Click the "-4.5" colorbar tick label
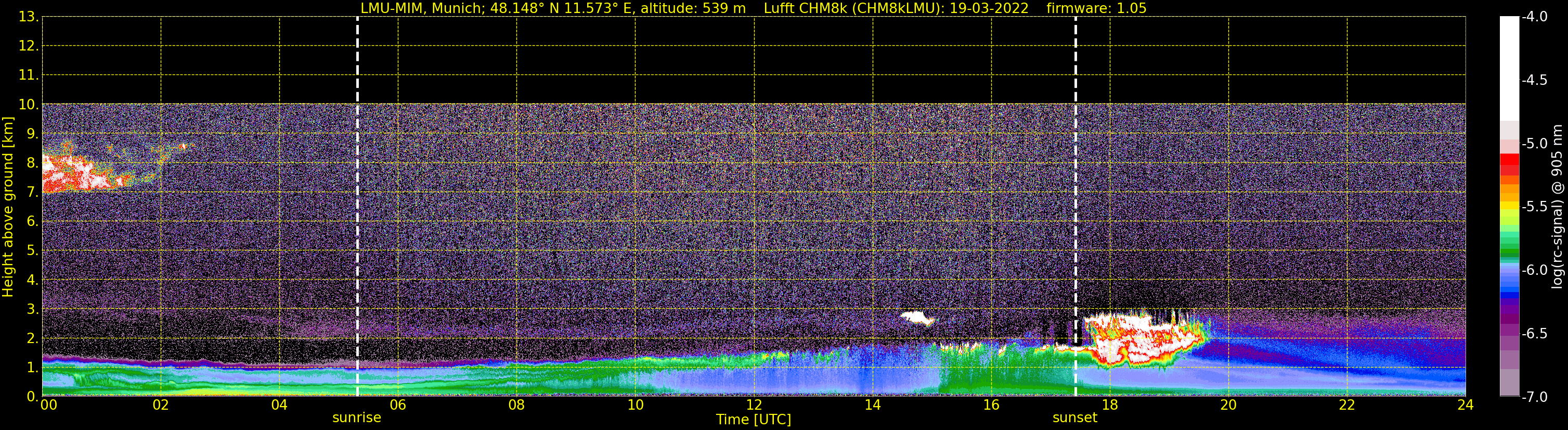1568x430 pixels. (x=1535, y=80)
